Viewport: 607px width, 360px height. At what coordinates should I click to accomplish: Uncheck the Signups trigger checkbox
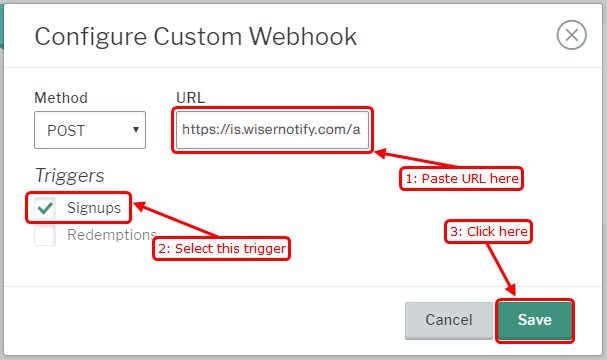pyautogui.click(x=45, y=208)
